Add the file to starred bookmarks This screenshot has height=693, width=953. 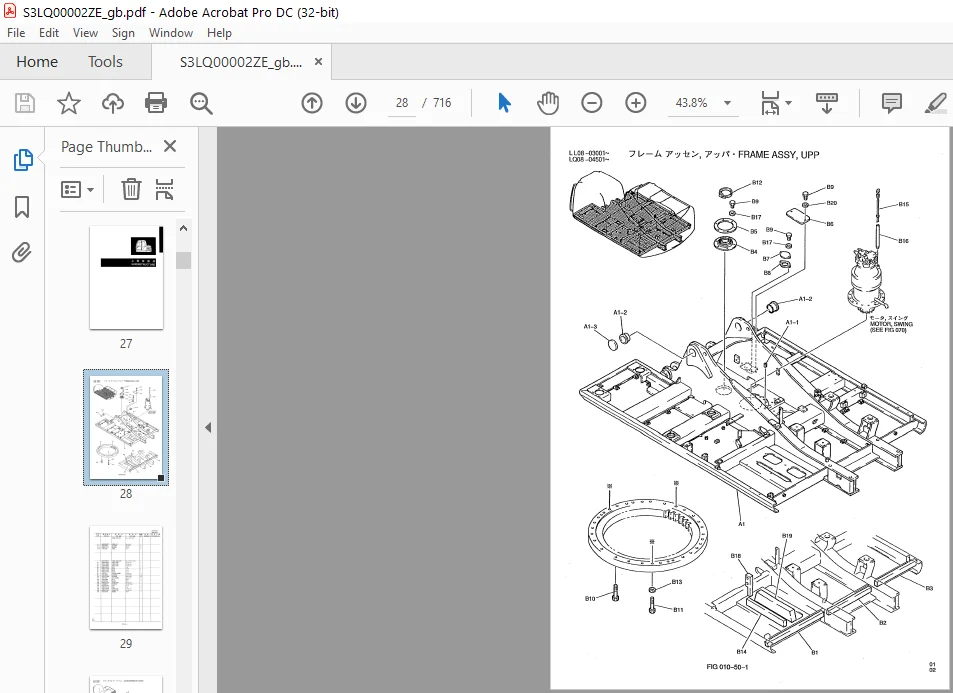pos(69,103)
